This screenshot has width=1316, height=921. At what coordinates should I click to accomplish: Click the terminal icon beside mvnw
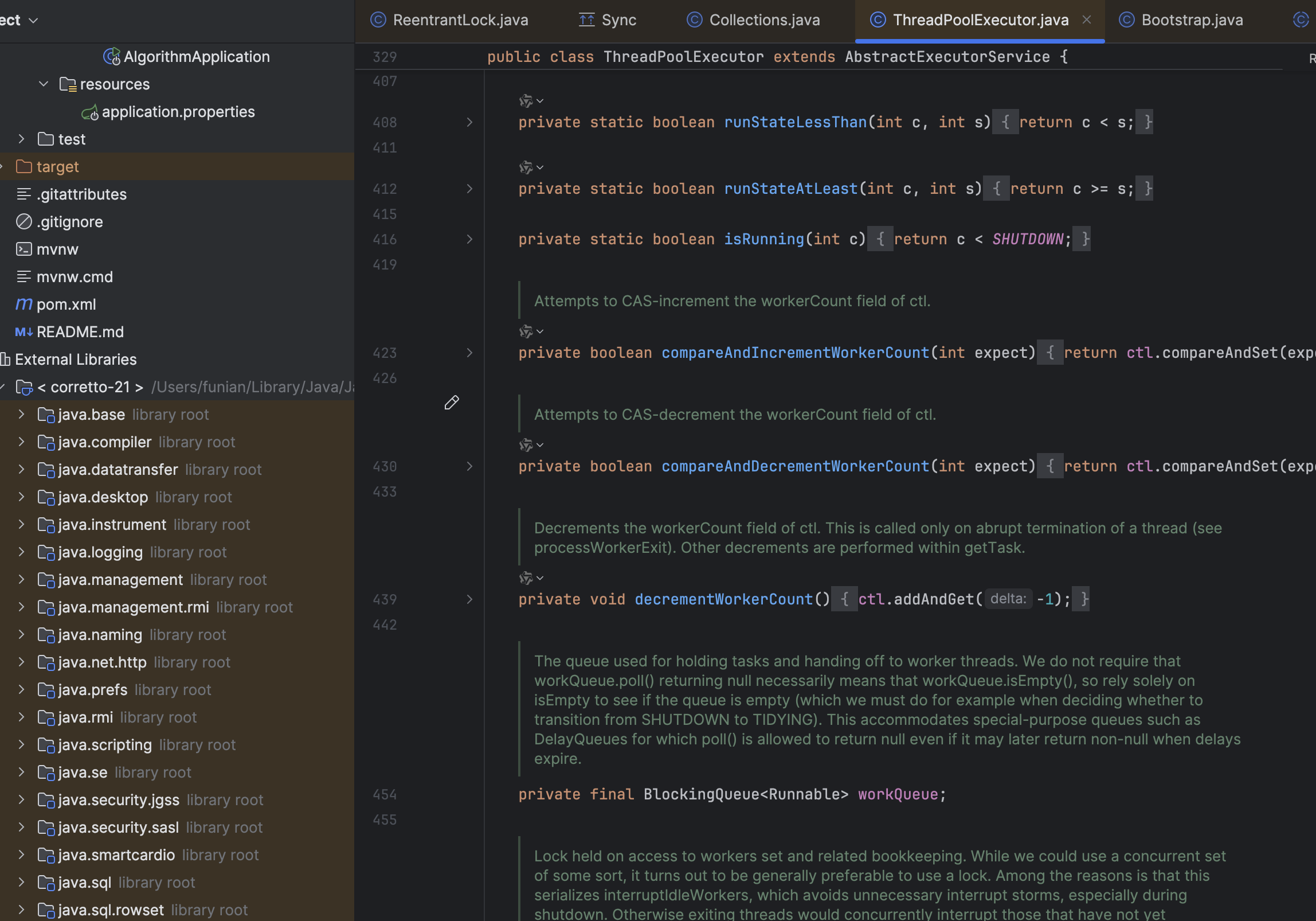24,249
